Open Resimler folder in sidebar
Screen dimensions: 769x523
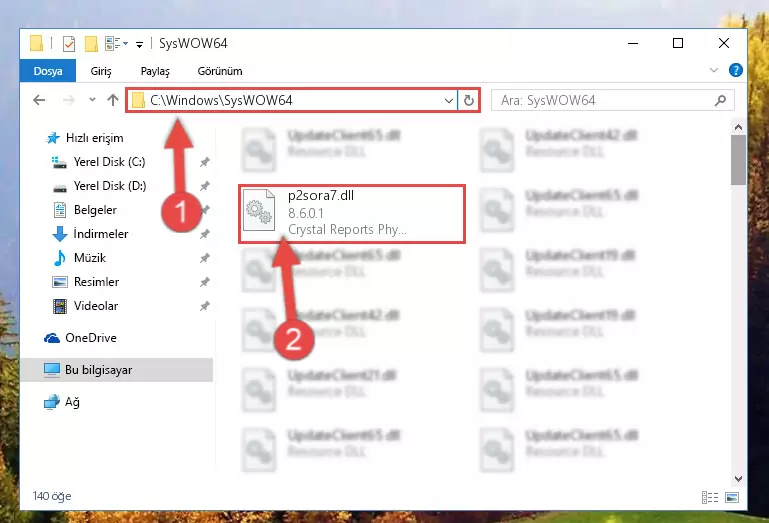click(x=96, y=282)
